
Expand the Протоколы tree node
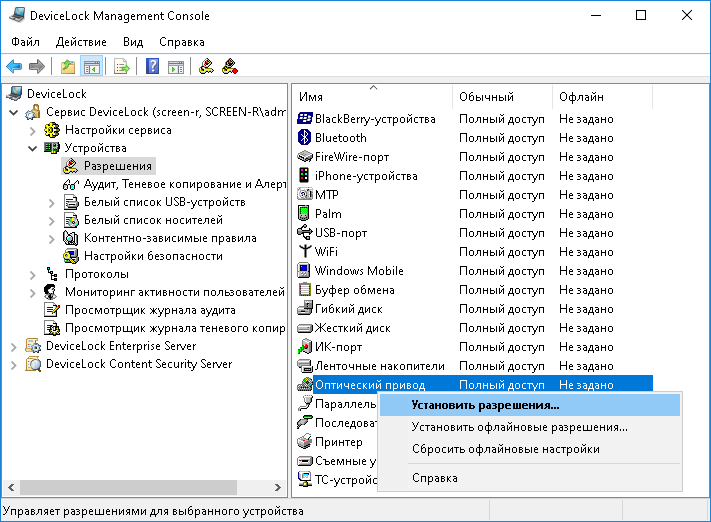32,274
